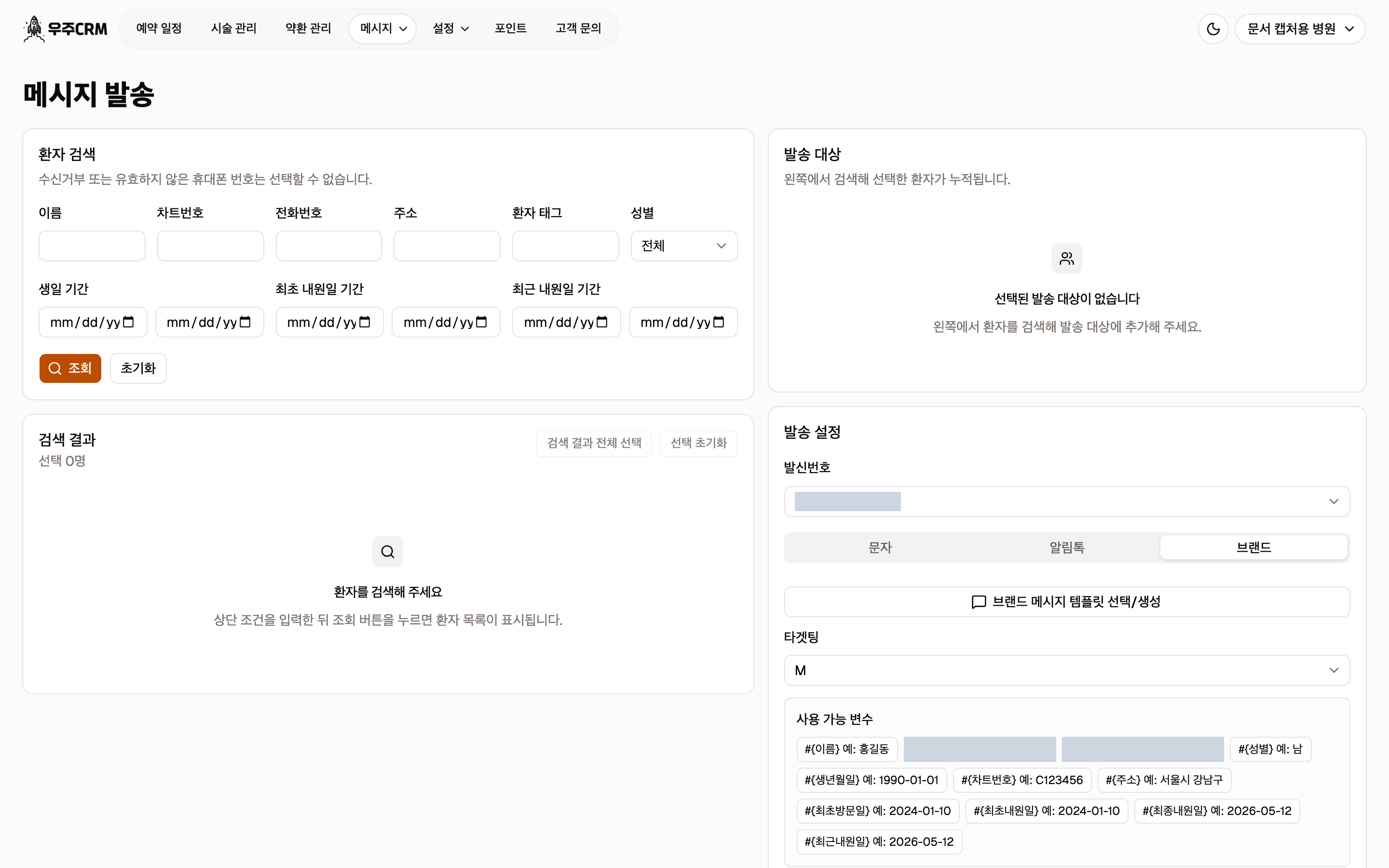The image size is (1389, 868).
Task: Focus the 전화번호 input field
Action: (x=328, y=246)
